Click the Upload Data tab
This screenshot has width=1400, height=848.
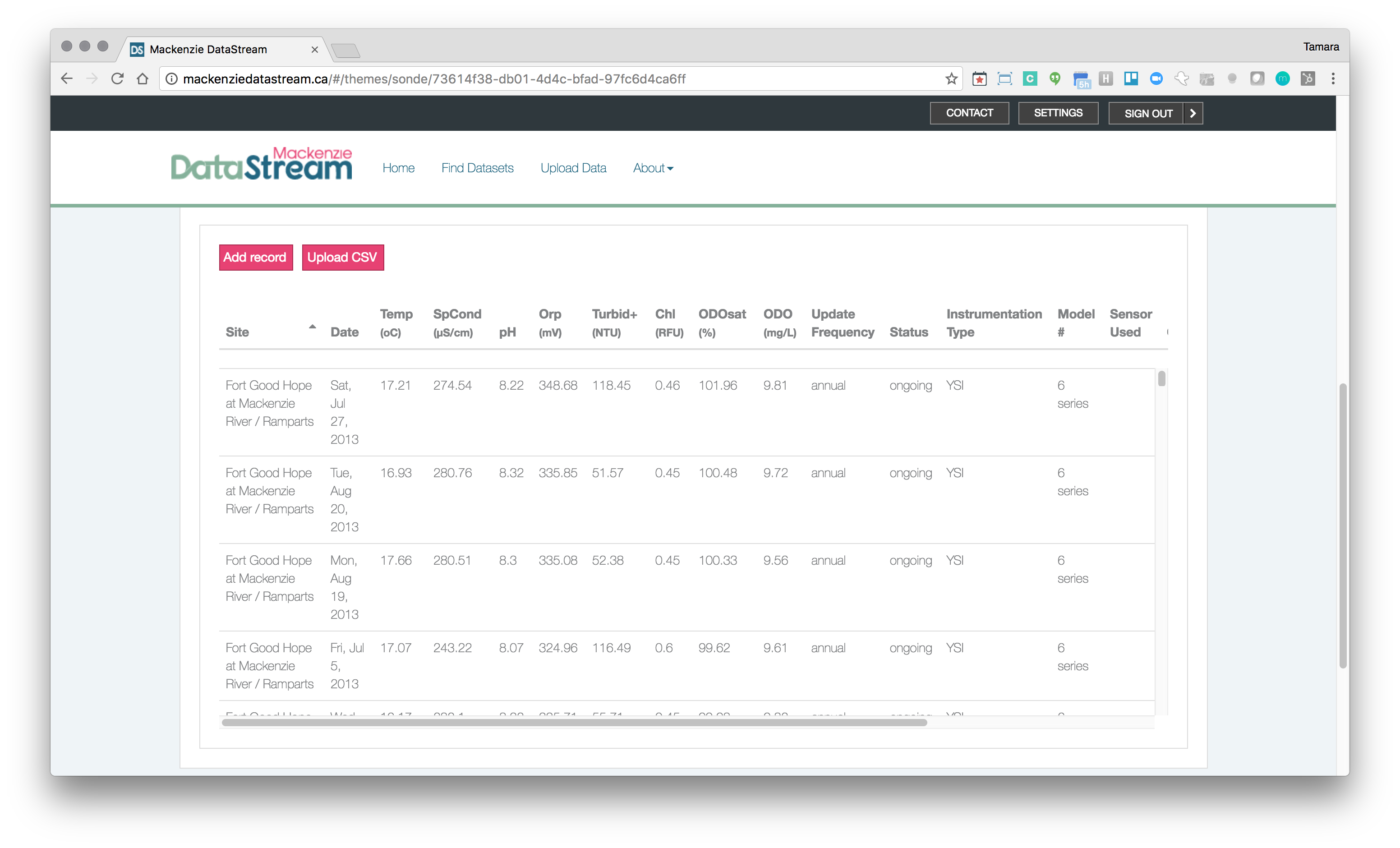pyautogui.click(x=574, y=168)
